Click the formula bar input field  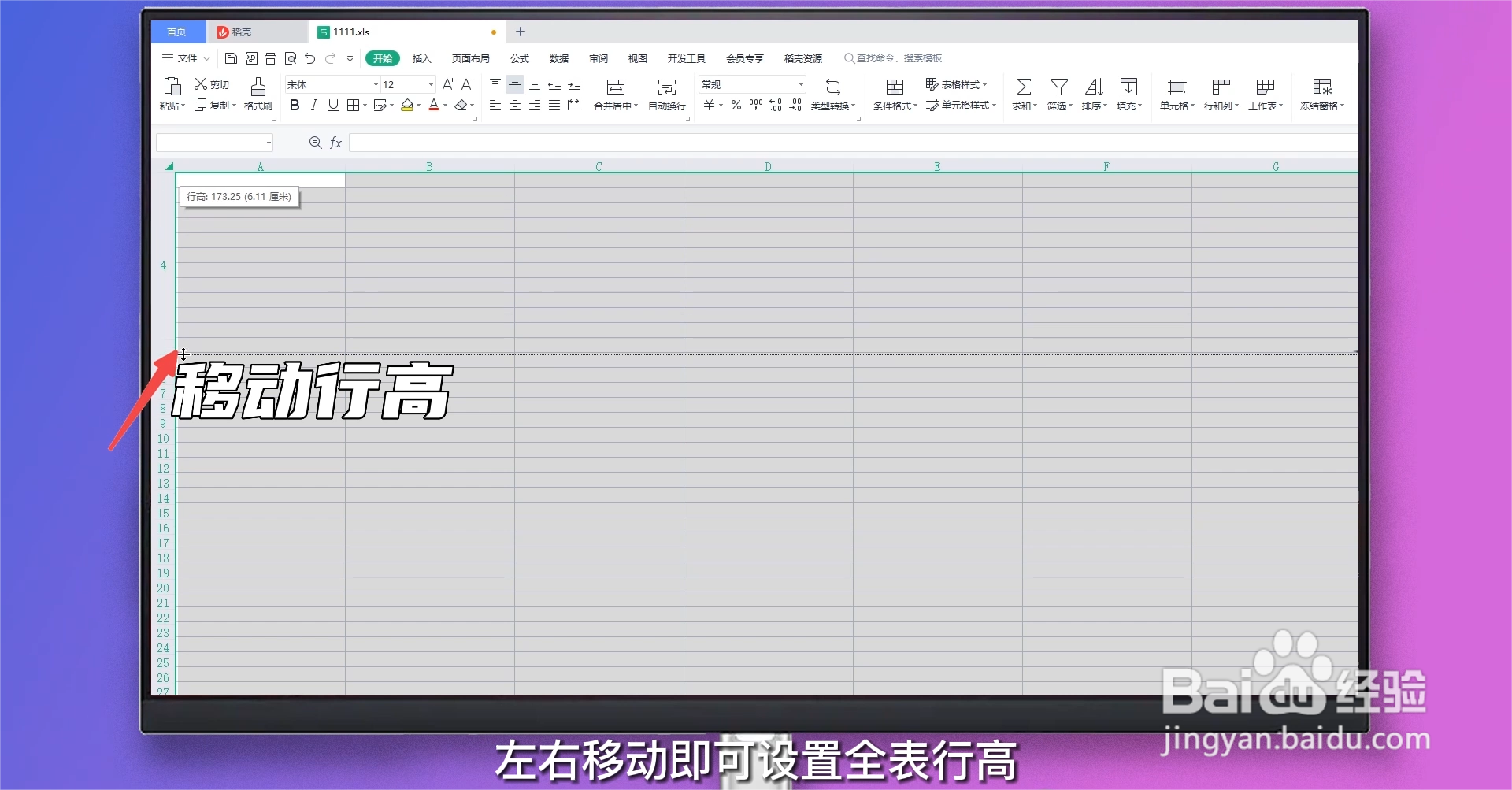click(854, 143)
